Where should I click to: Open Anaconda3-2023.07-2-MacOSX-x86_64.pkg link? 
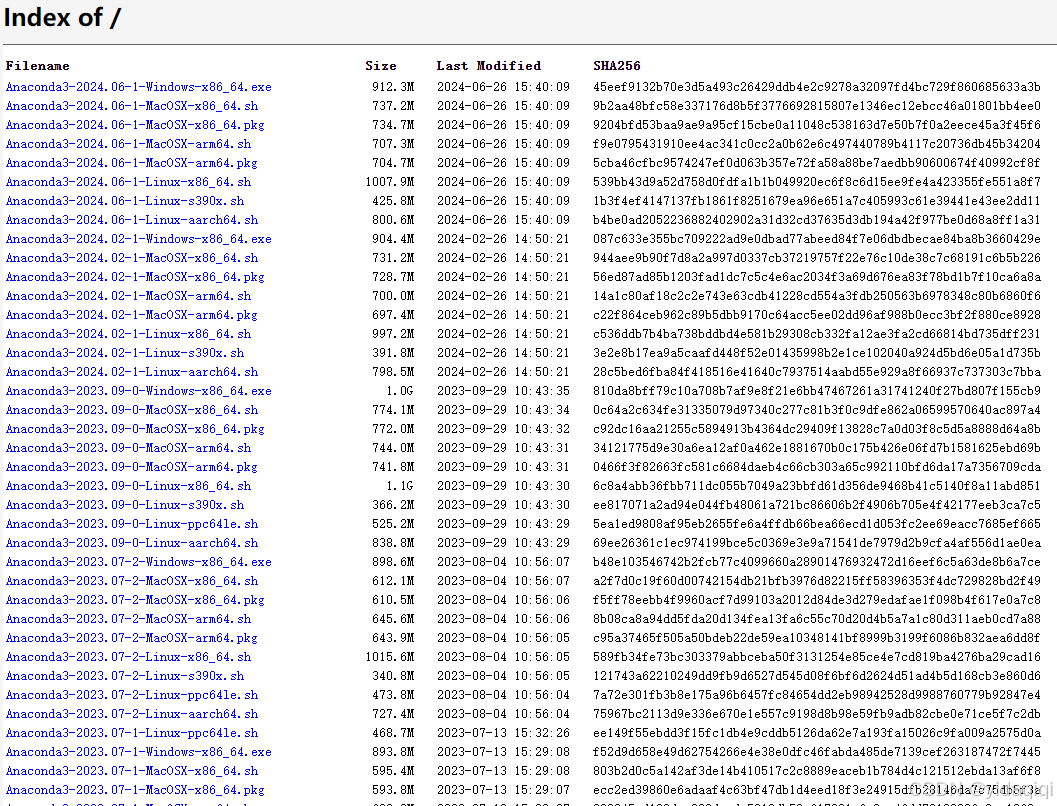click(135, 600)
